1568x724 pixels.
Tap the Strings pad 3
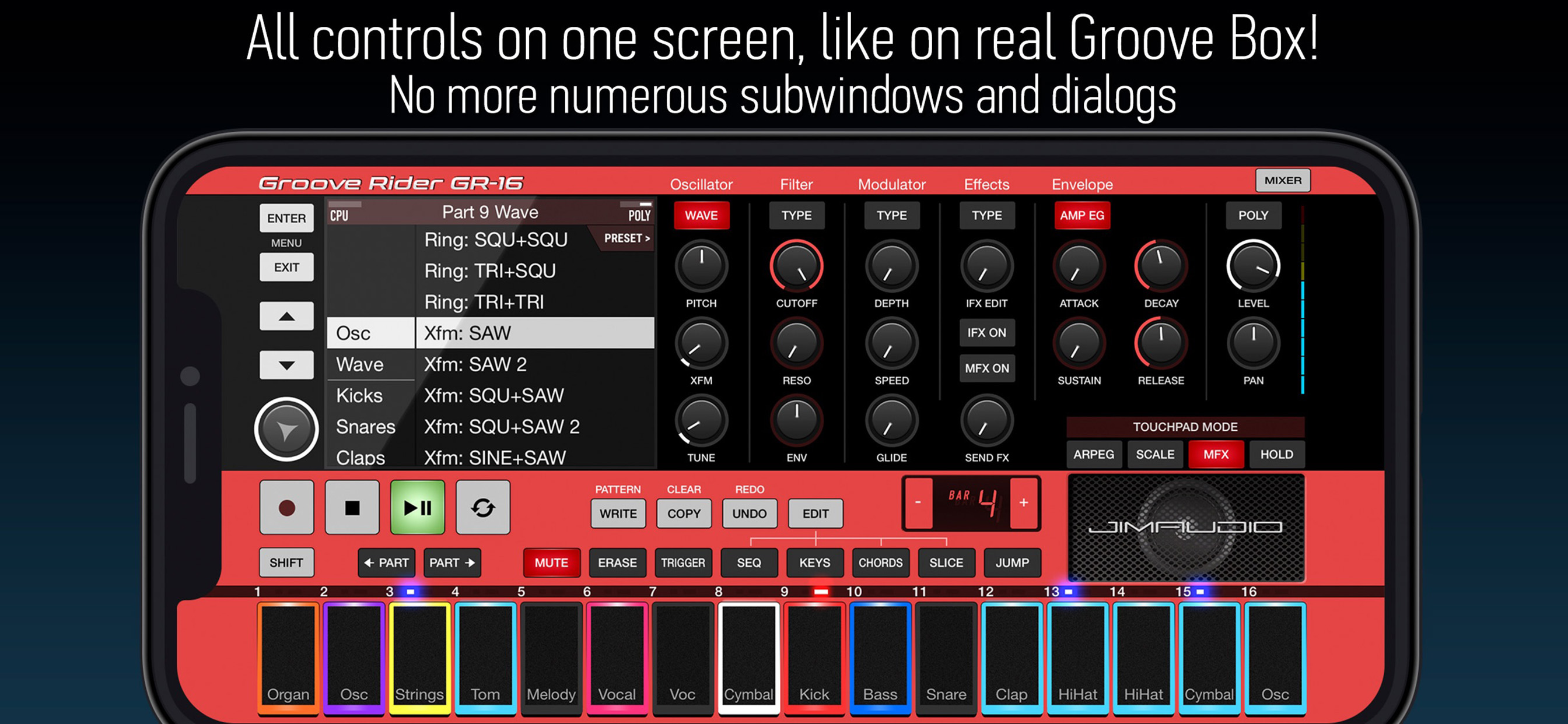click(419, 658)
